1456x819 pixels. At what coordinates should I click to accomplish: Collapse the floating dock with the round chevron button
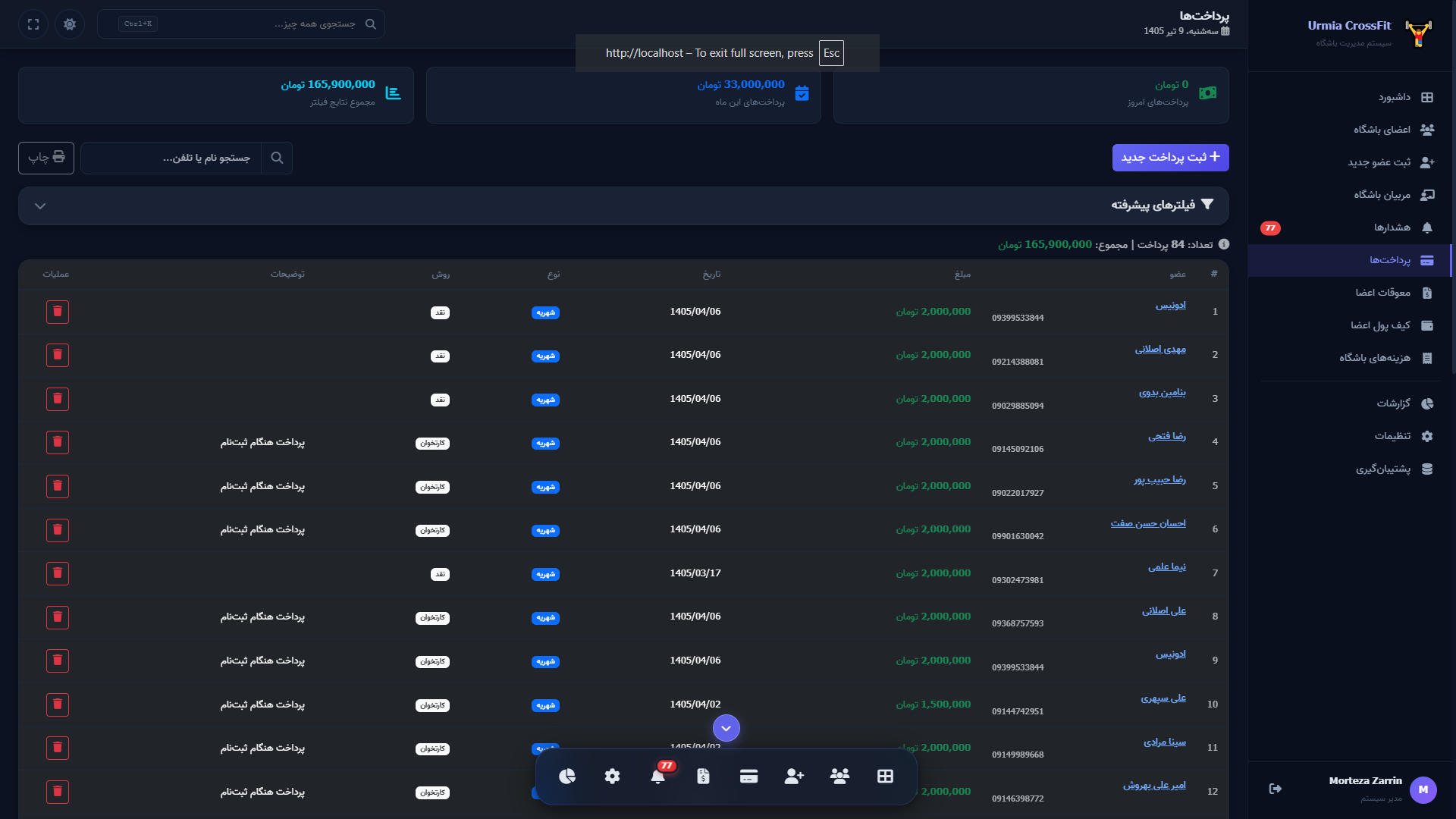(x=726, y=728)
